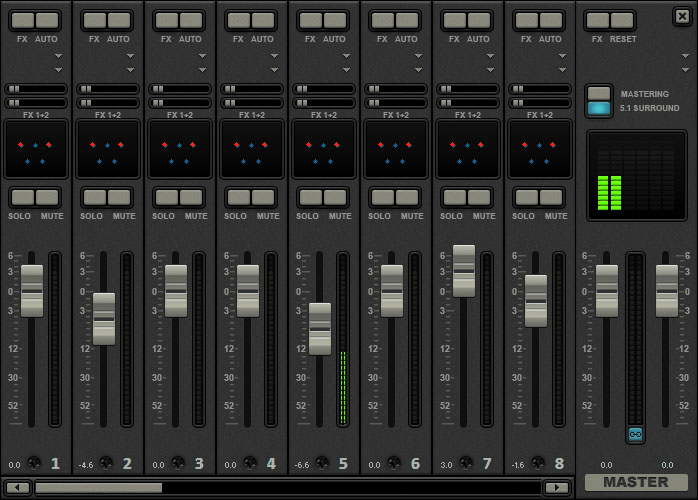Click the -6.6 volume value on channel 5
The image size is (698, 500).
[302, 465]
